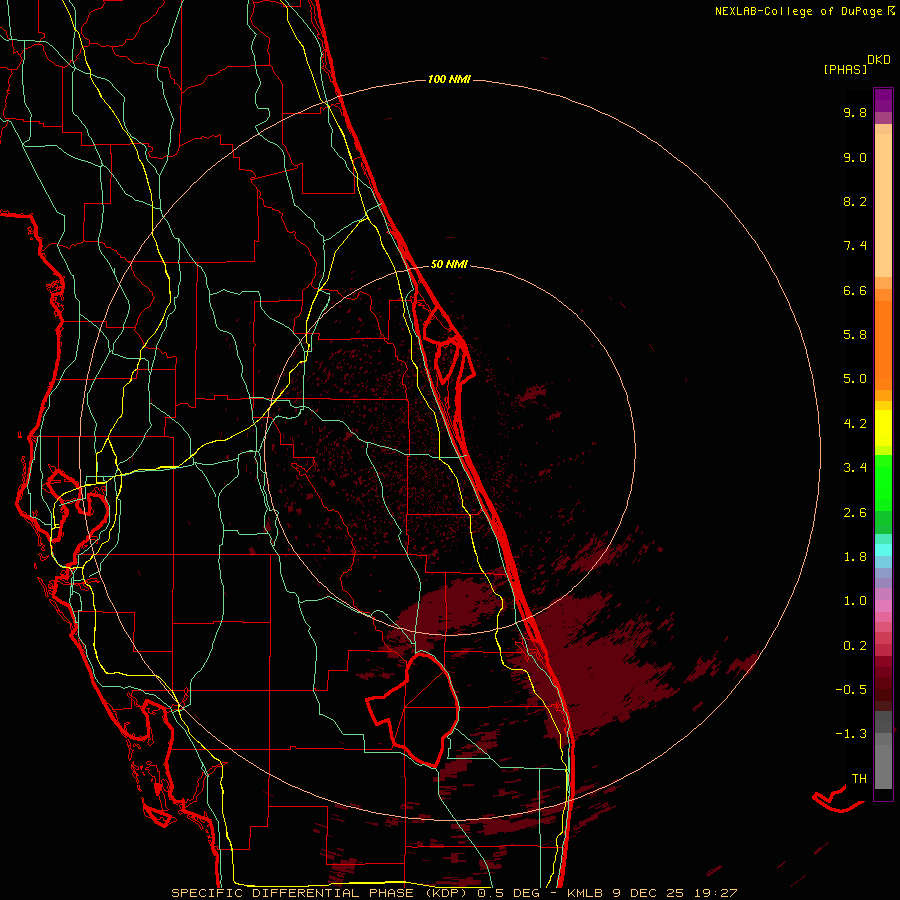Click the 6.6 color scale value
The height and width of the screenshot is (900, 900).
click(x=855, y=291)
